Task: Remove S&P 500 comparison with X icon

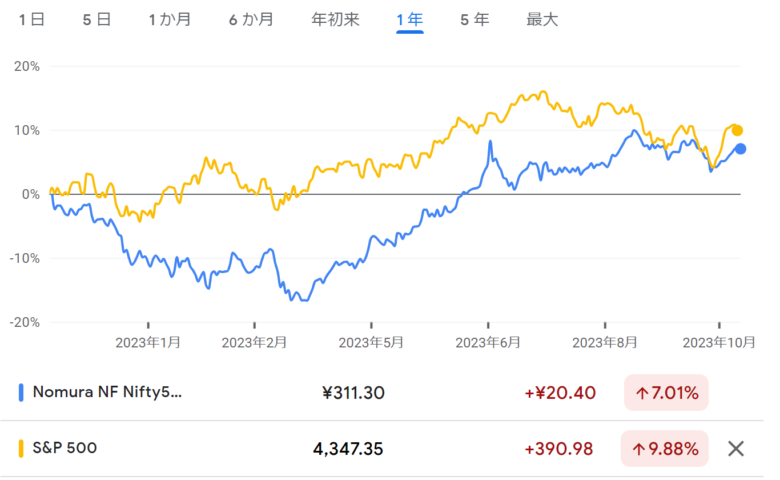Action: [736, 448]
